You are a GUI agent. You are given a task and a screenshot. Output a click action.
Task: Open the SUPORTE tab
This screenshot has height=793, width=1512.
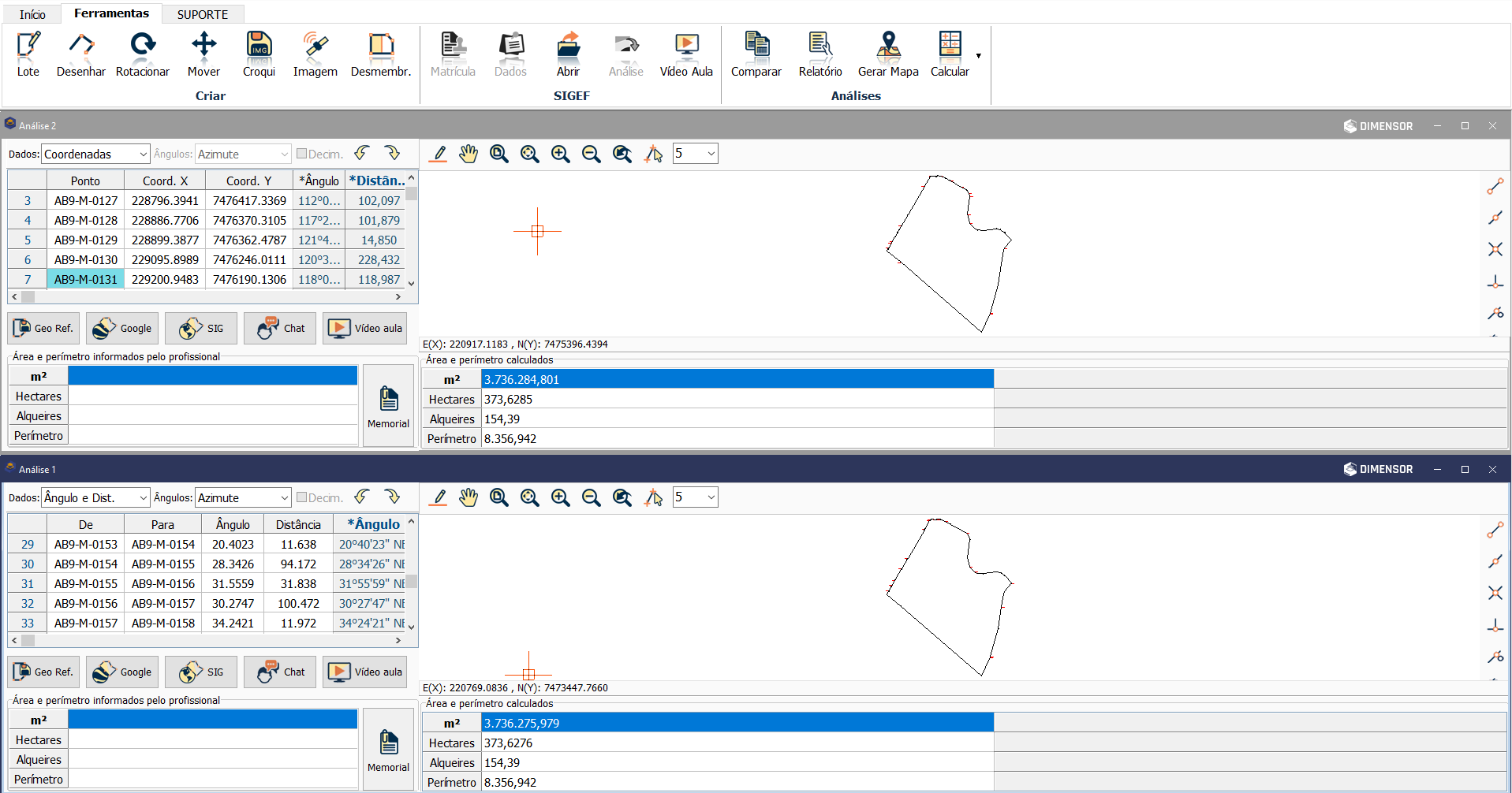tap(202, 14)
